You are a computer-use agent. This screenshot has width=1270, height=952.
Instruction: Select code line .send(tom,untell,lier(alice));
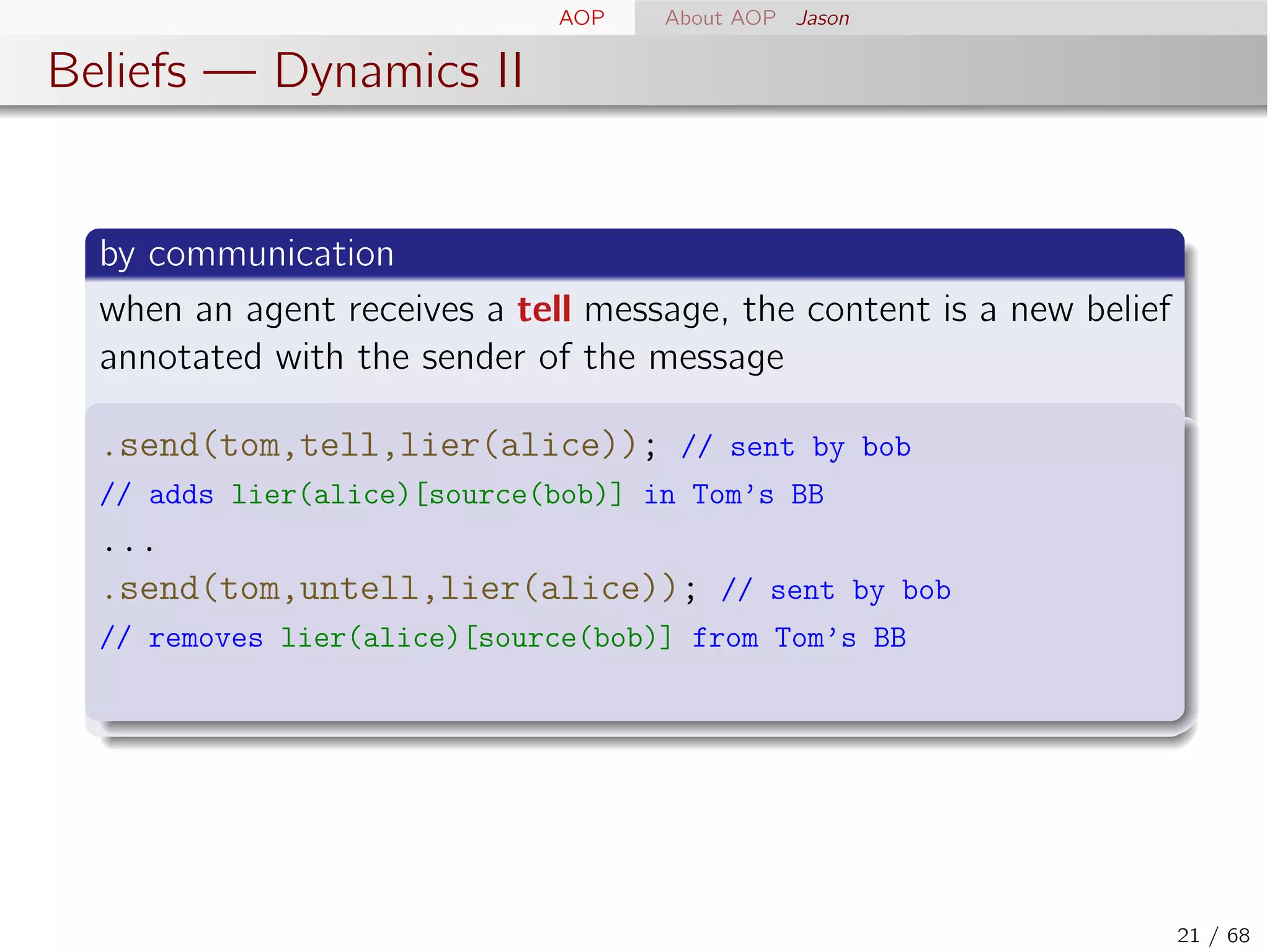(x=399, y=589)
